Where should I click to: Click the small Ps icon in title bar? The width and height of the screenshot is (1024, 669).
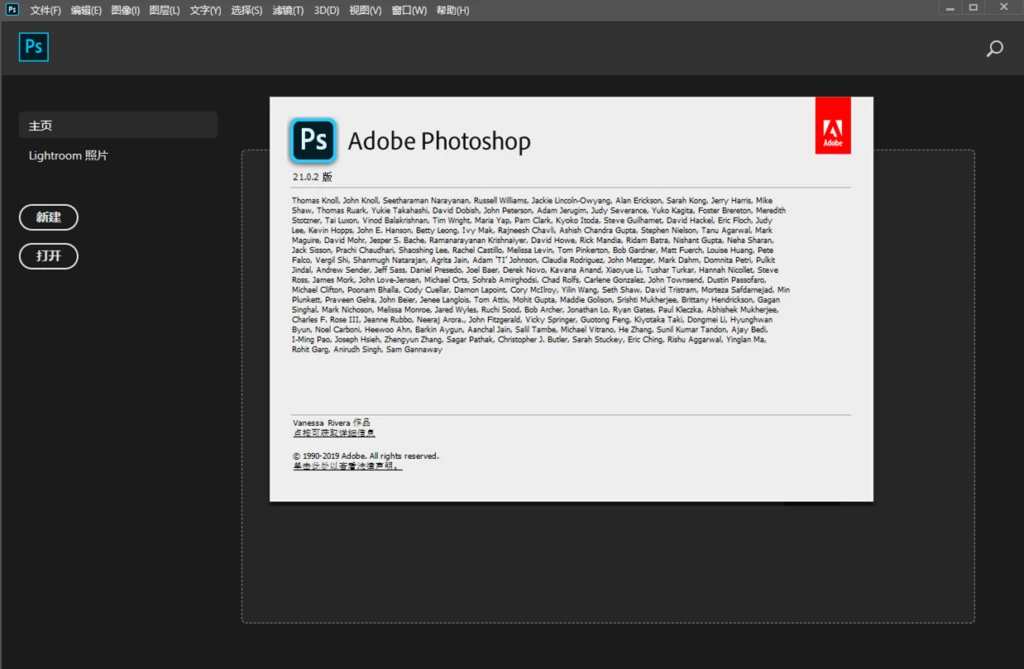[x=12, y=9]
